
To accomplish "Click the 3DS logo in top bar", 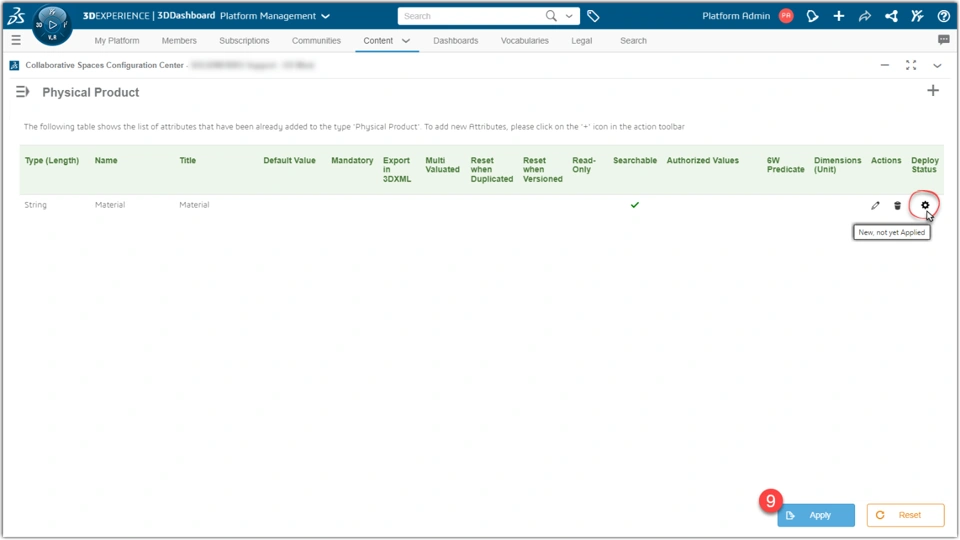I will (x=16, y=16).
